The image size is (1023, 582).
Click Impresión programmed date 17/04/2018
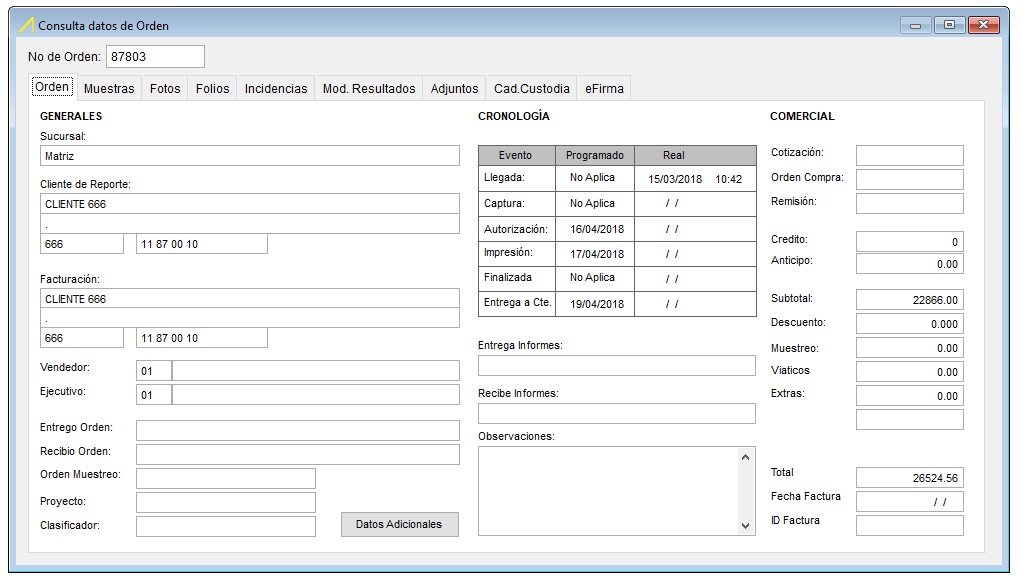[597, 254]
